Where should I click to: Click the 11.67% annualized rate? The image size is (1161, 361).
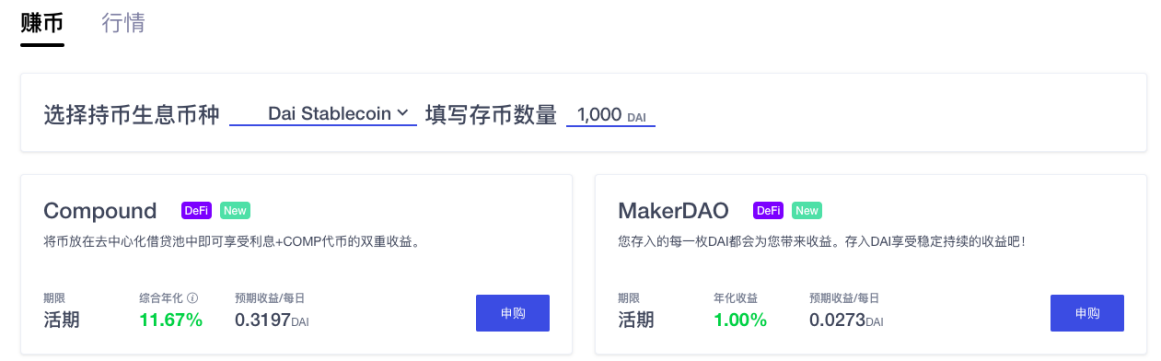(171, 320)
